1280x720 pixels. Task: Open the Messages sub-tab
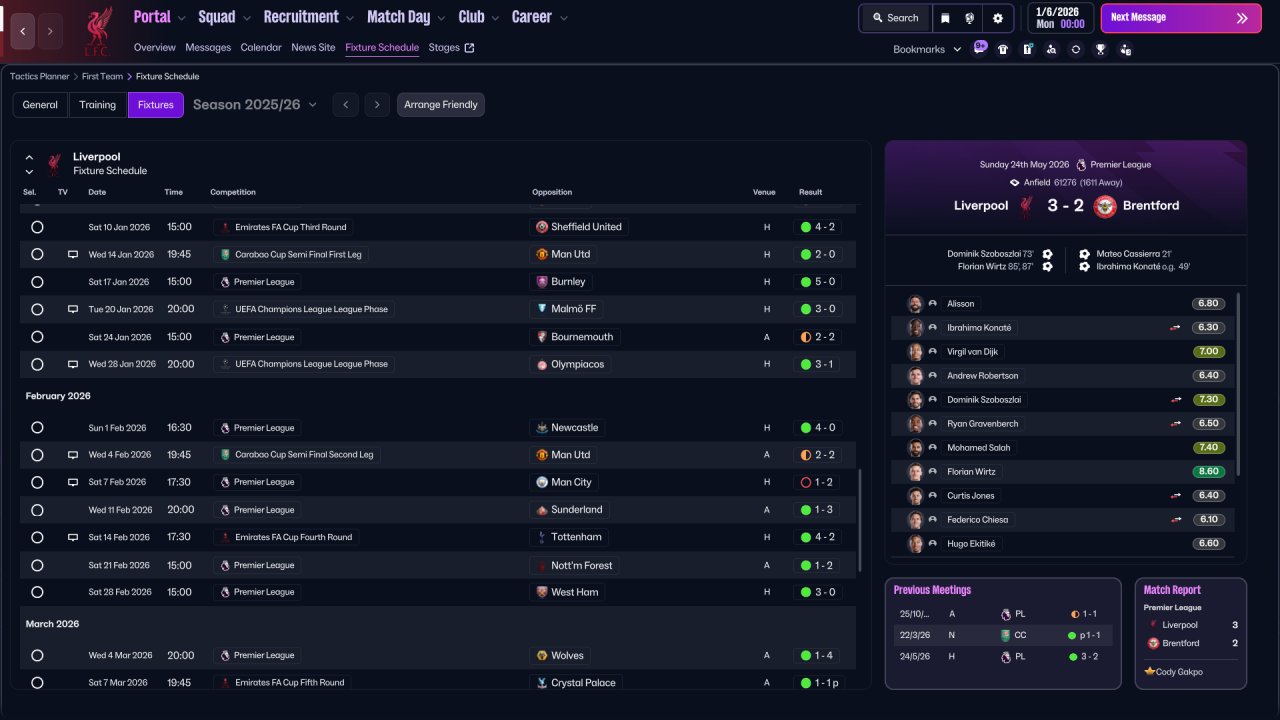[208, 48]
